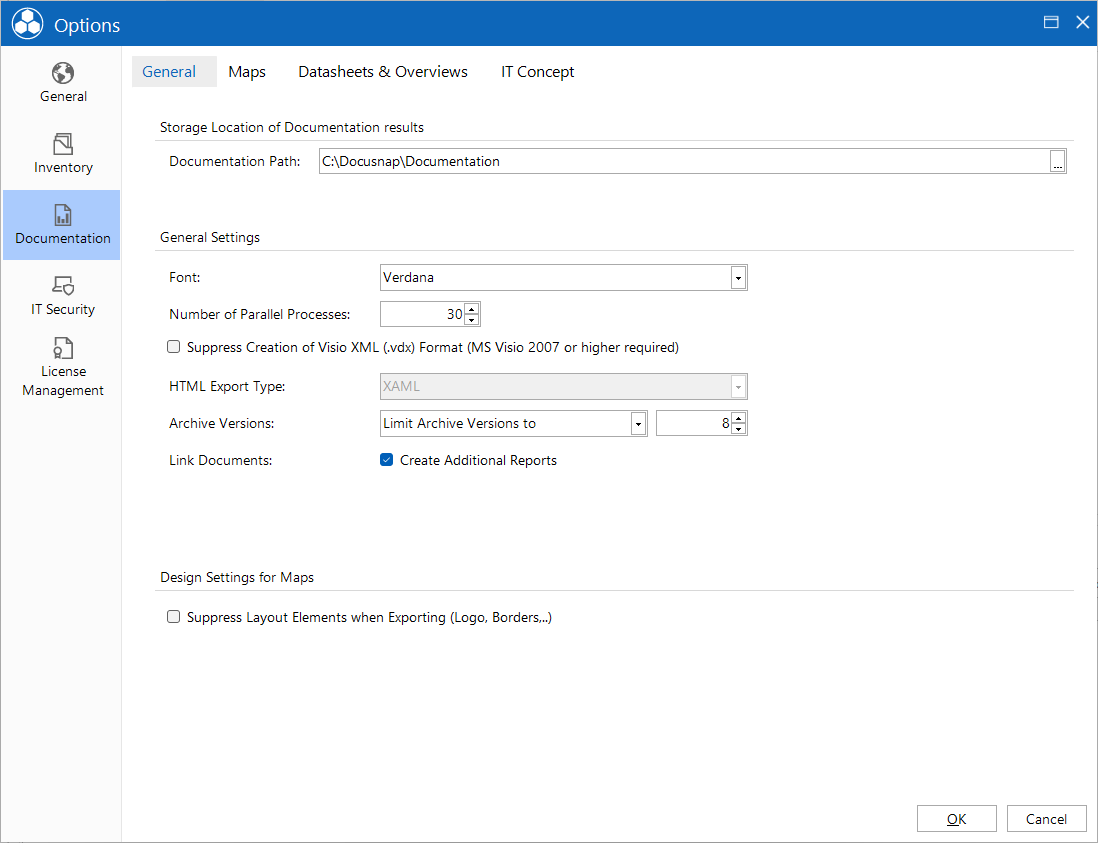Switch to Datasheets & Overviews tab
The width and height of the screenshot is (1098, 843).
click(x=383, y=71)
